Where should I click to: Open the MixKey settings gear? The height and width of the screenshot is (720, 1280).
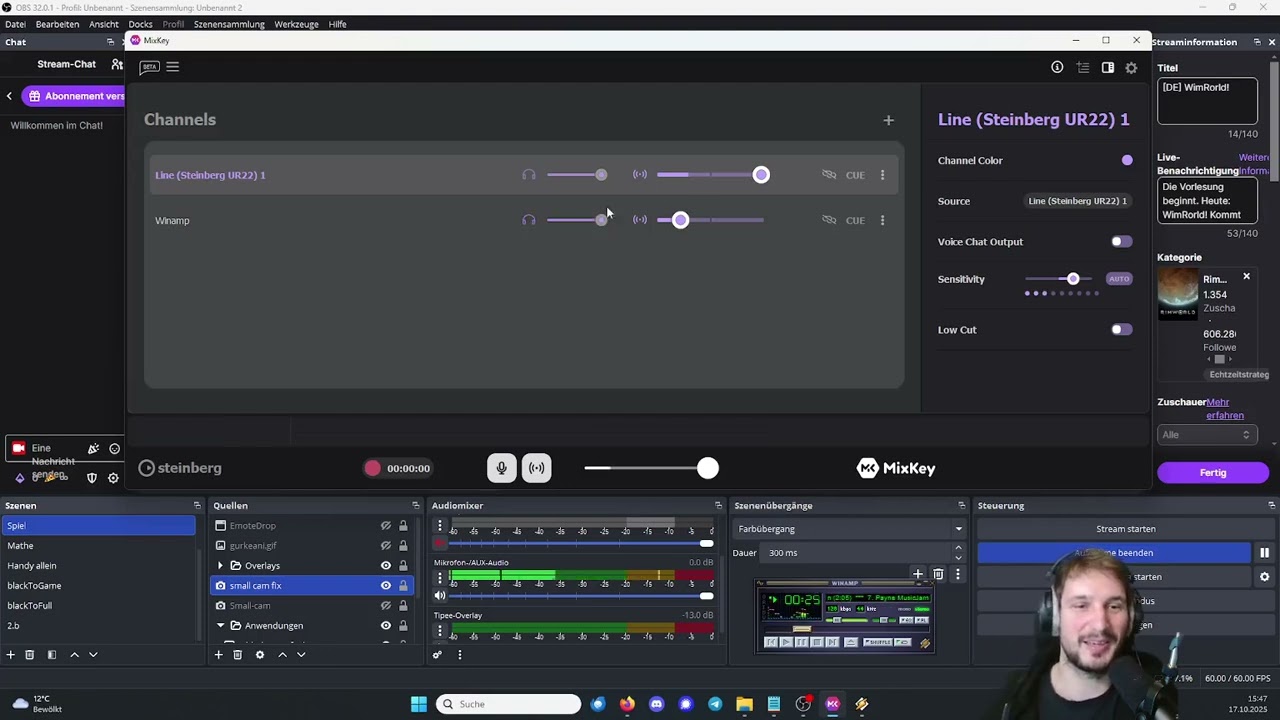click(1131, 68)
